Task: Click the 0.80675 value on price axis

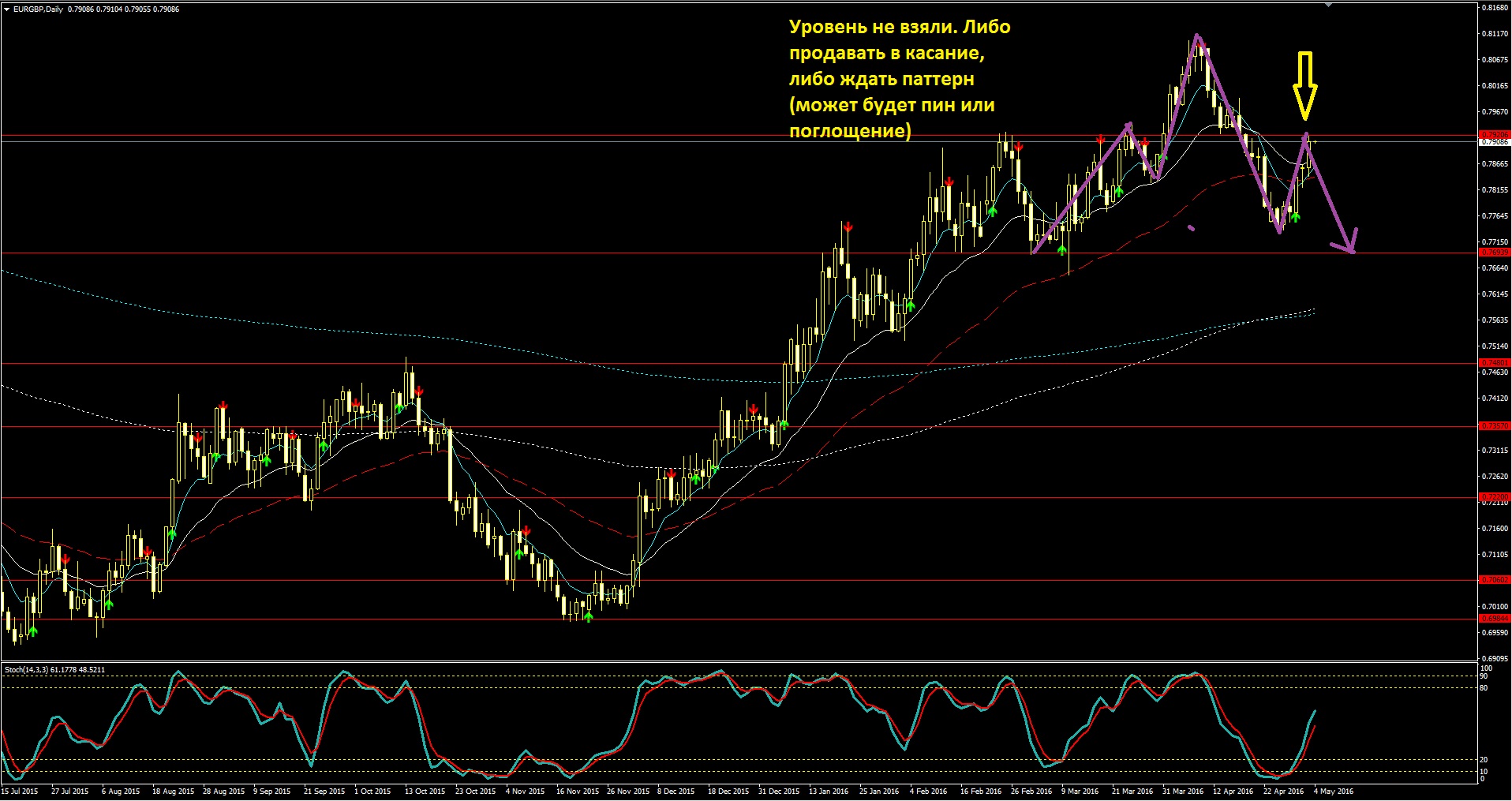Action: [1495, 60]
